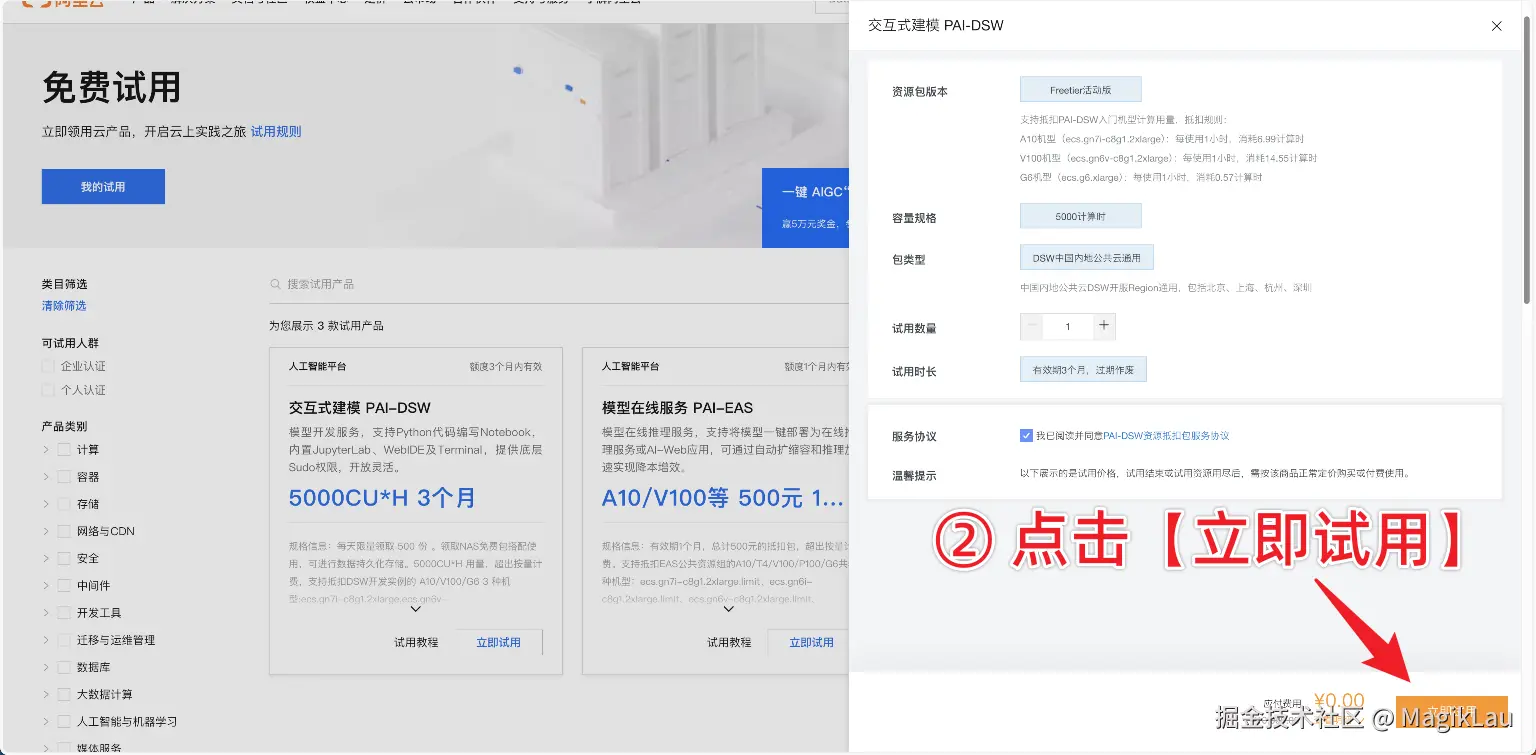
Task: Click the 交互式建模 PAI-DSW card title
Action: tap(360, 408)
